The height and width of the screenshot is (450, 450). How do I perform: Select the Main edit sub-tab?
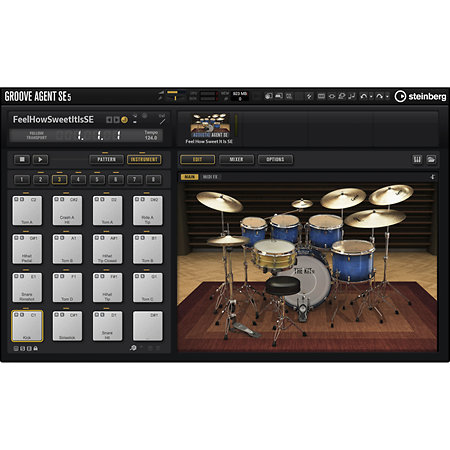(190, 177)
